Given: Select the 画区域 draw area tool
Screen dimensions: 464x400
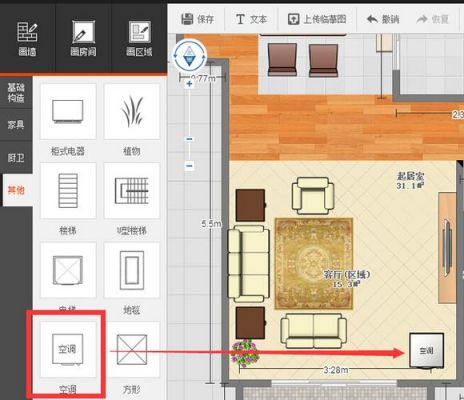Looking at the screenshot, I should (x=139, y=39).
